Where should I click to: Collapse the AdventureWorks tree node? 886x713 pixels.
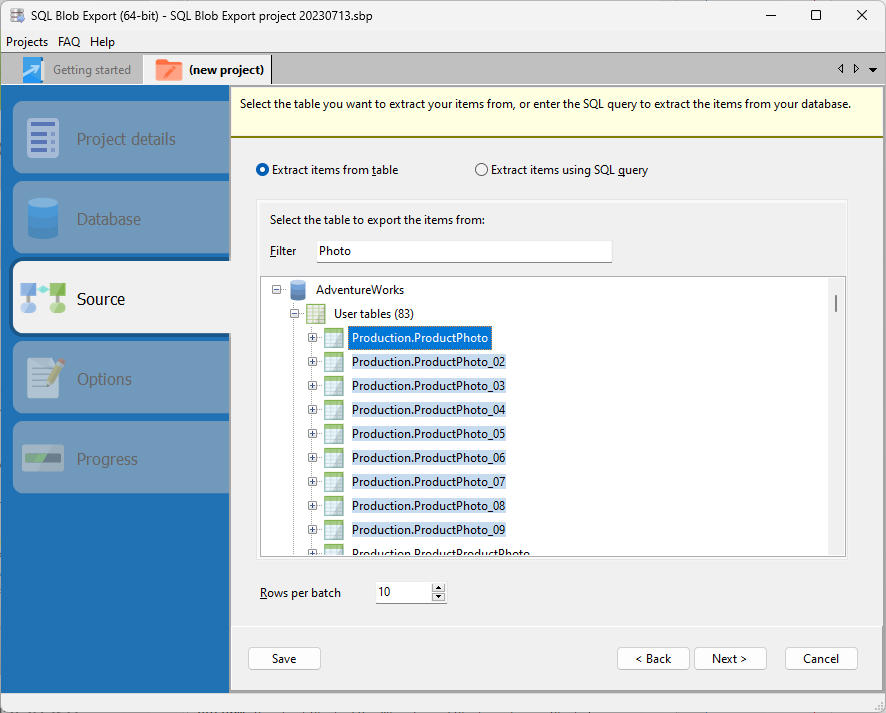pos(276,289)
